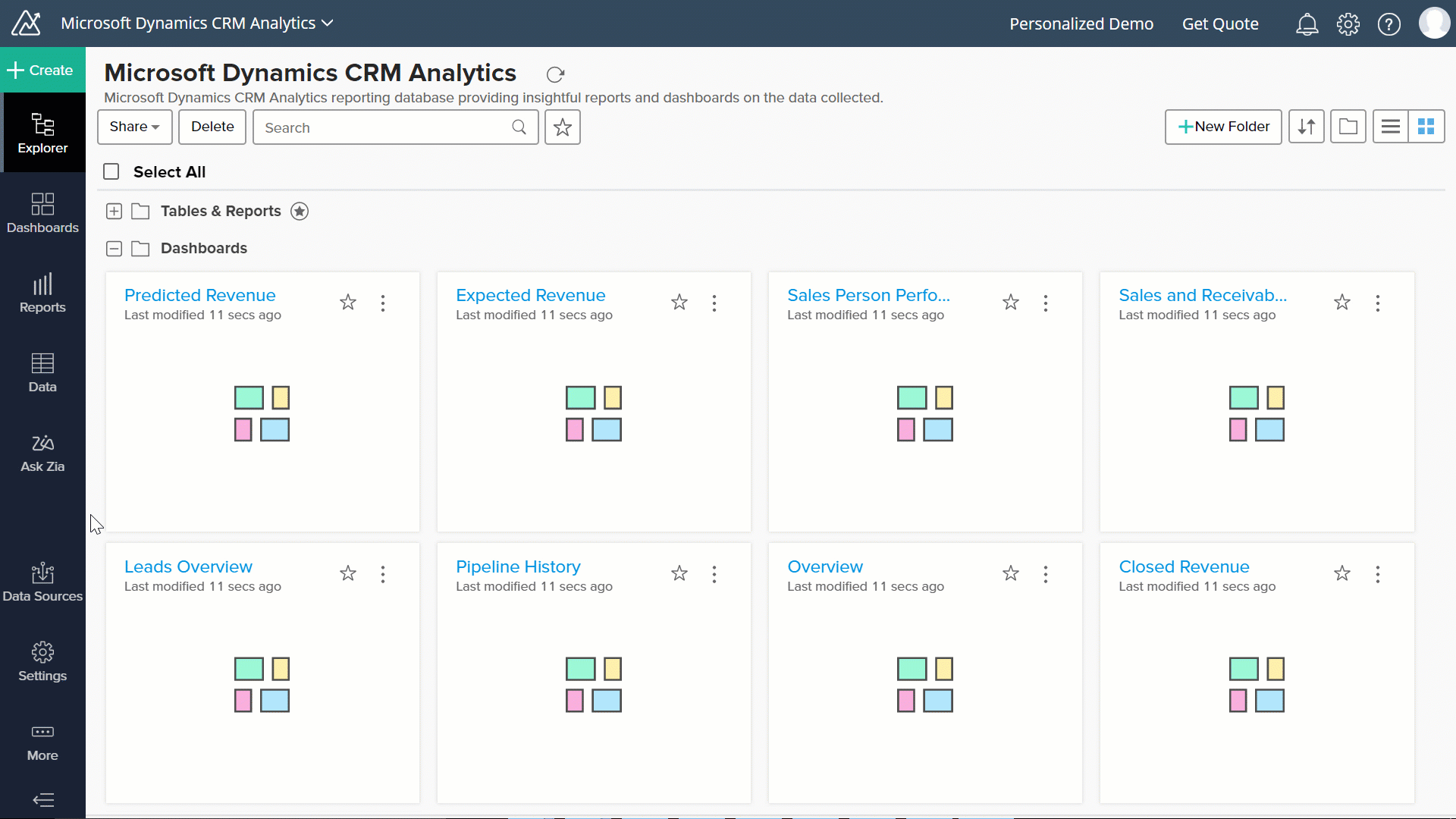This screenshot has width=1456, height=819.
Task: Open the Data Sources panel
Action: point(42,582)
